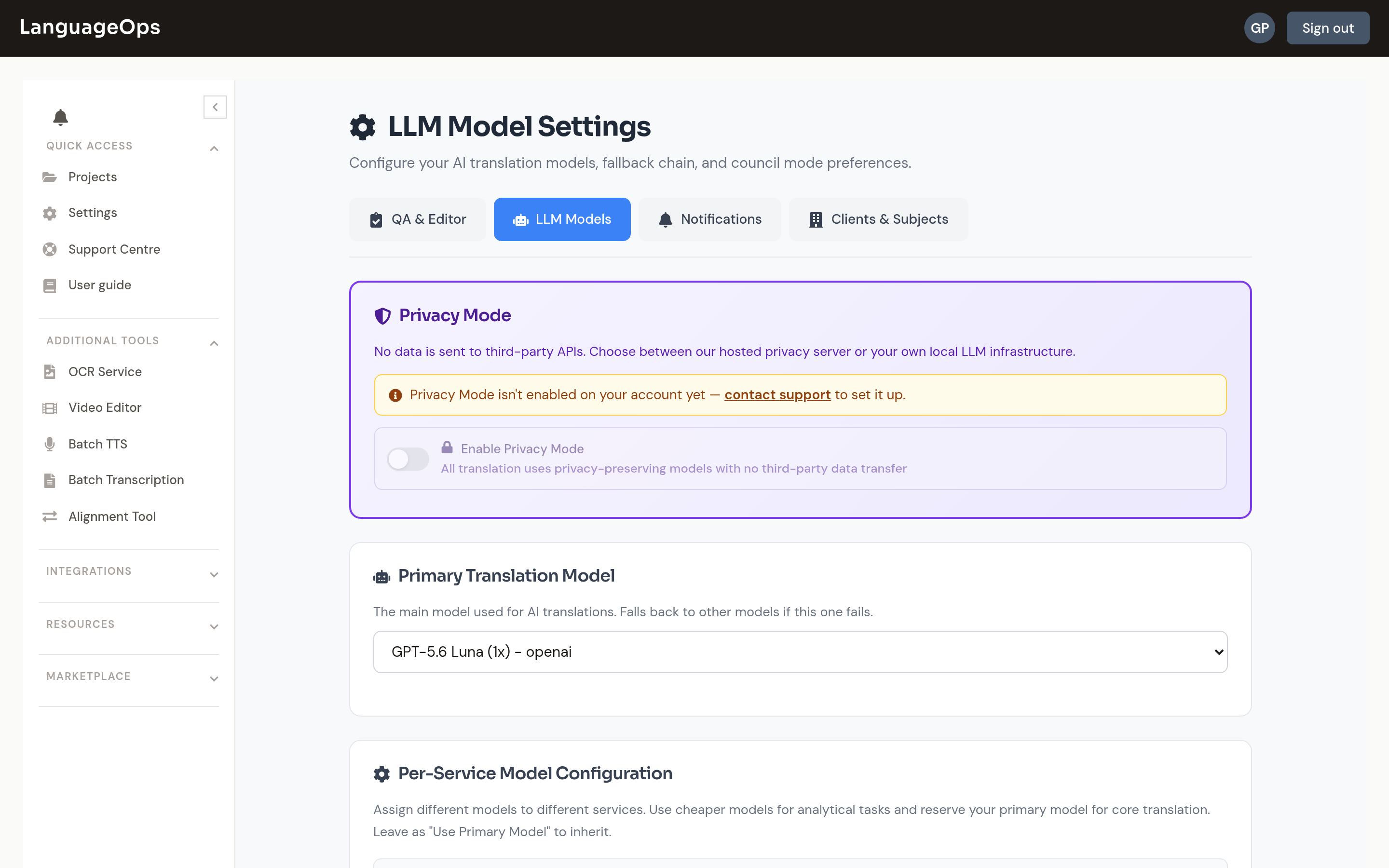Click the OCR Service document icon
The width and height of the screenshot is (1389, 868).
pyautogui.click(x=50, y=372)
